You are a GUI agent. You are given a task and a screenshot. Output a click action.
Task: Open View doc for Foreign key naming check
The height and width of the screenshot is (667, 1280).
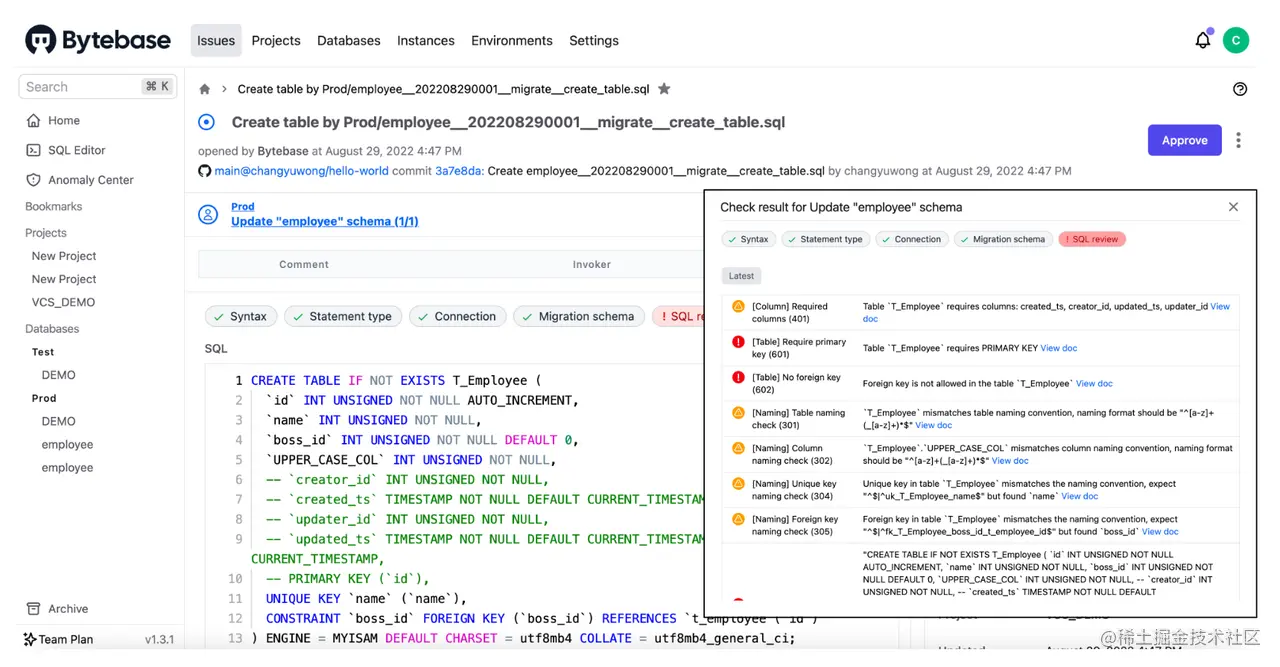point(1160,532)
